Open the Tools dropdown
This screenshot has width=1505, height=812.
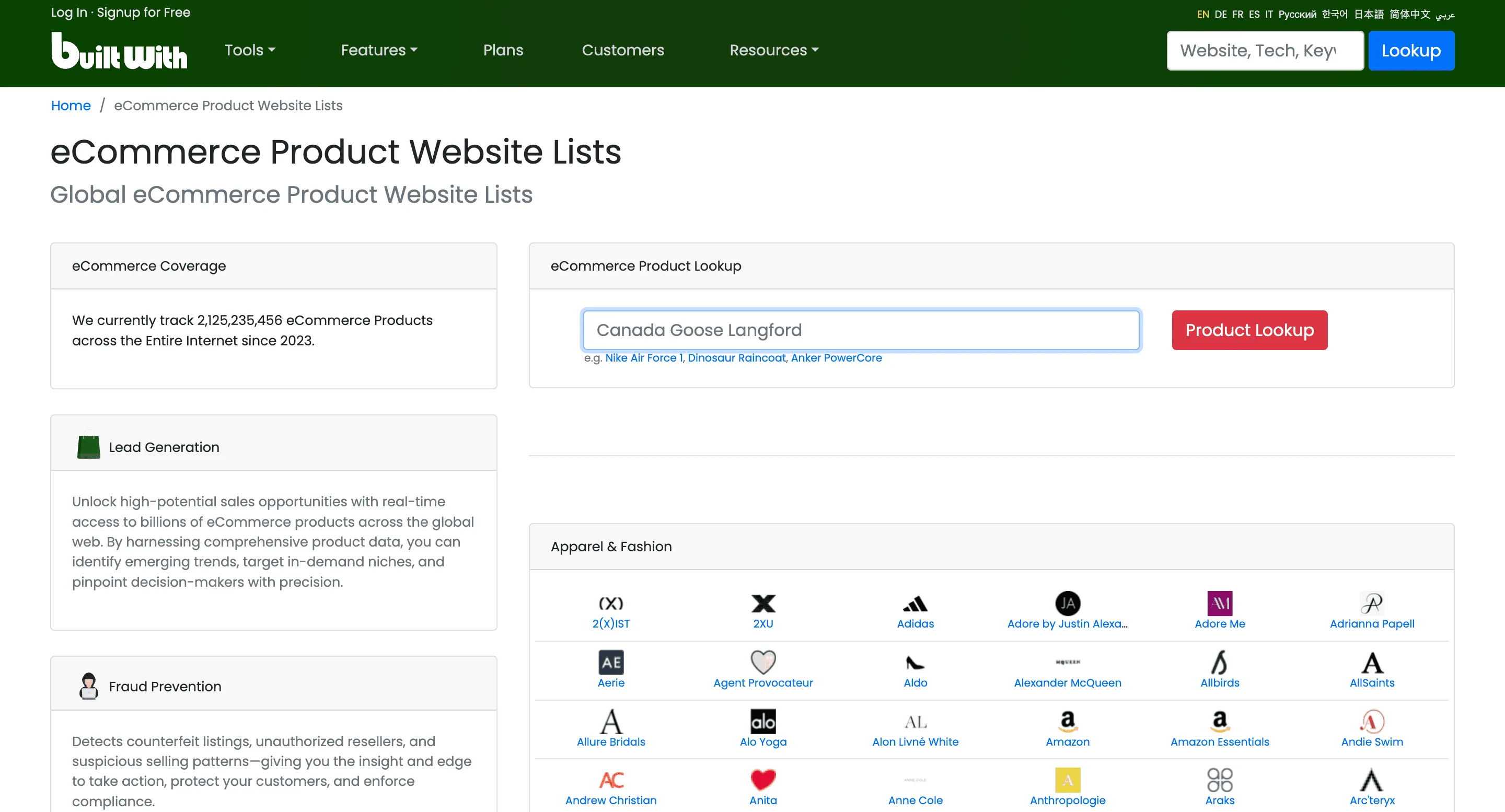(249, 50)
